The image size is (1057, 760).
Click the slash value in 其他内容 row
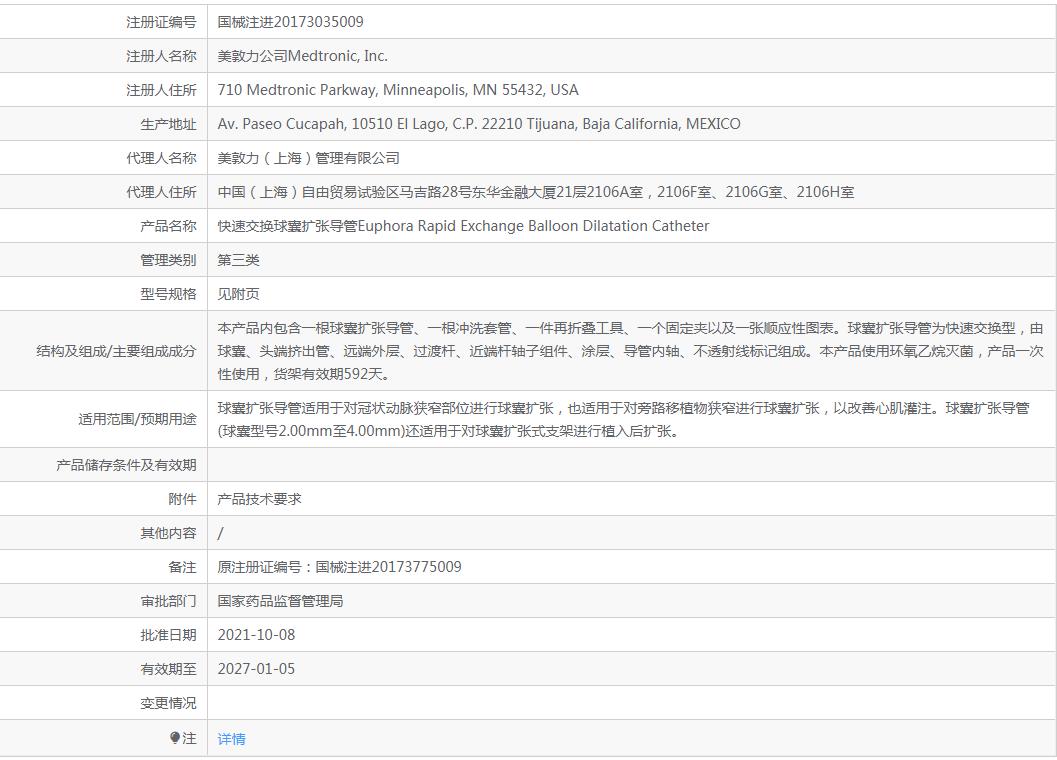click(x=220, y=533)
